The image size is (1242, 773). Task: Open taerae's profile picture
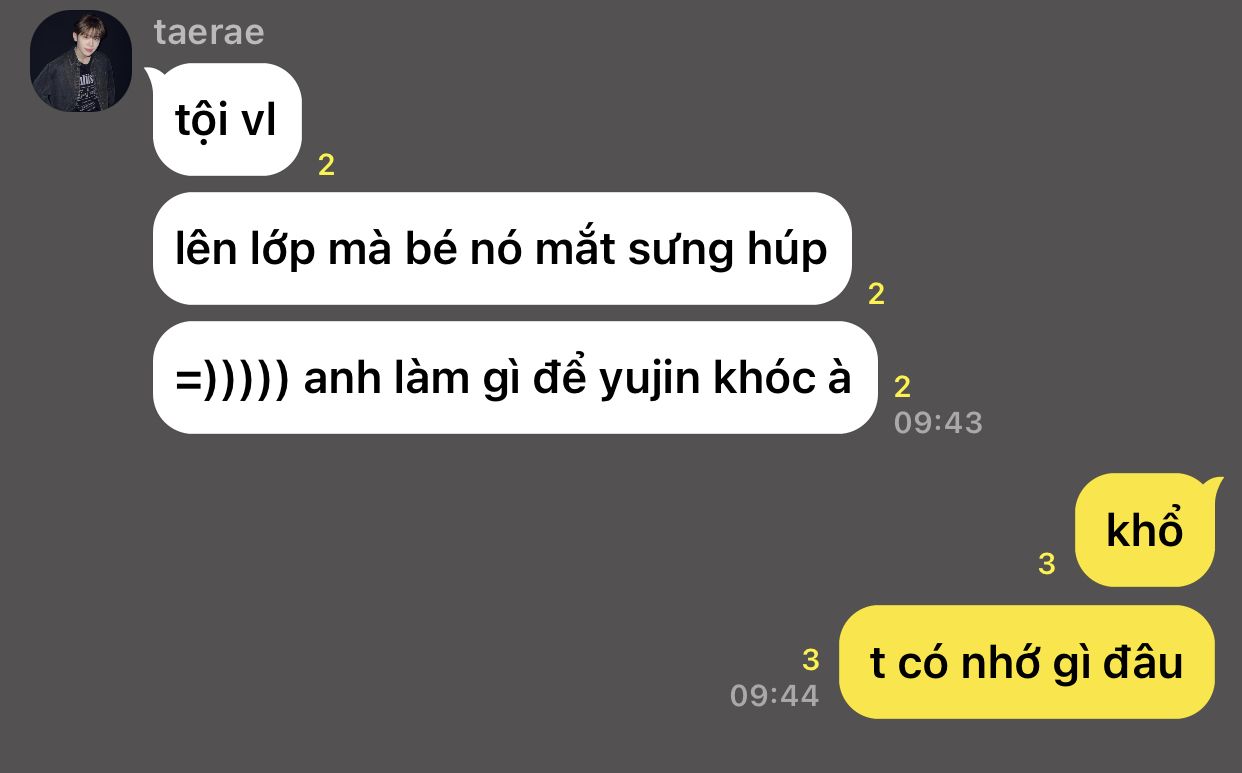(x=81, y=61)
